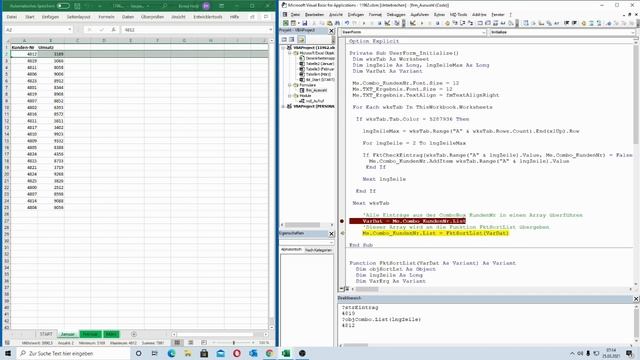The image size is (640, 360).
Task: Open the Datei menu in VBA editor
Action: (295, 15)
